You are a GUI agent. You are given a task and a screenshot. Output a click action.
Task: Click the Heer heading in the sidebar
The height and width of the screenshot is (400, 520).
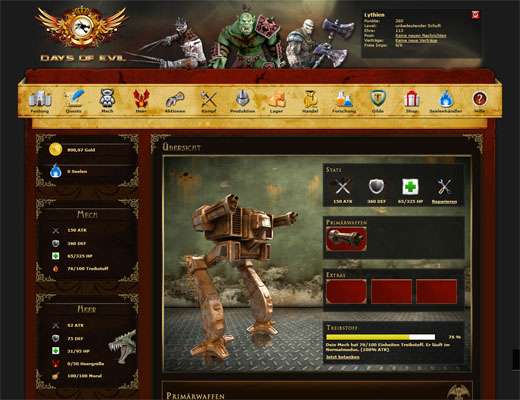click(87, 309)
